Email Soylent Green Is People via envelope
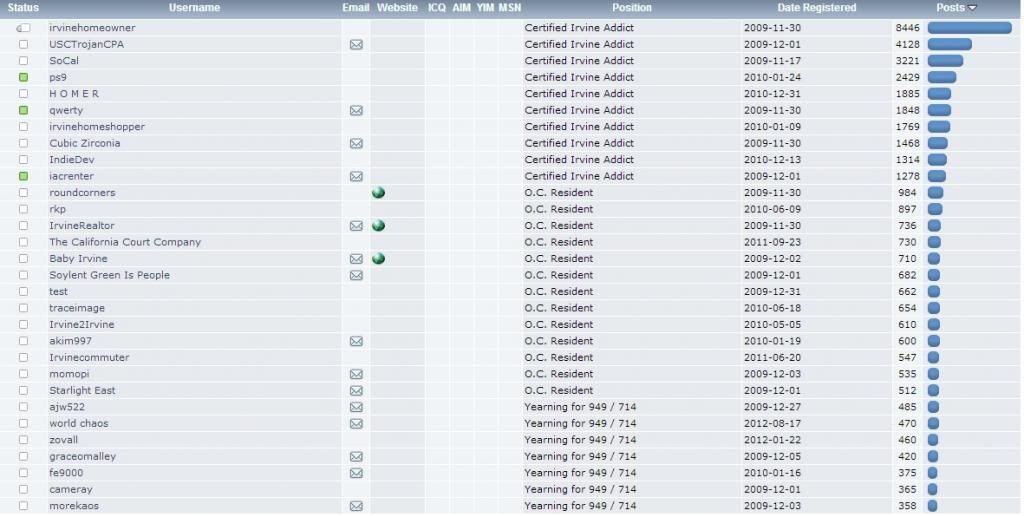This screenshot has width=1024, height=516. [x=356, y=275]
